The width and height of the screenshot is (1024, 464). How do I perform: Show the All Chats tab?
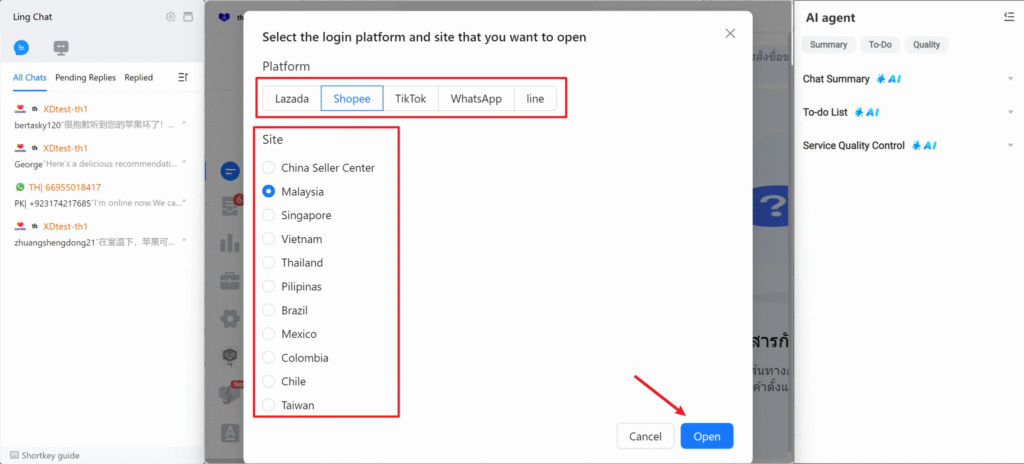pos(30,77)
